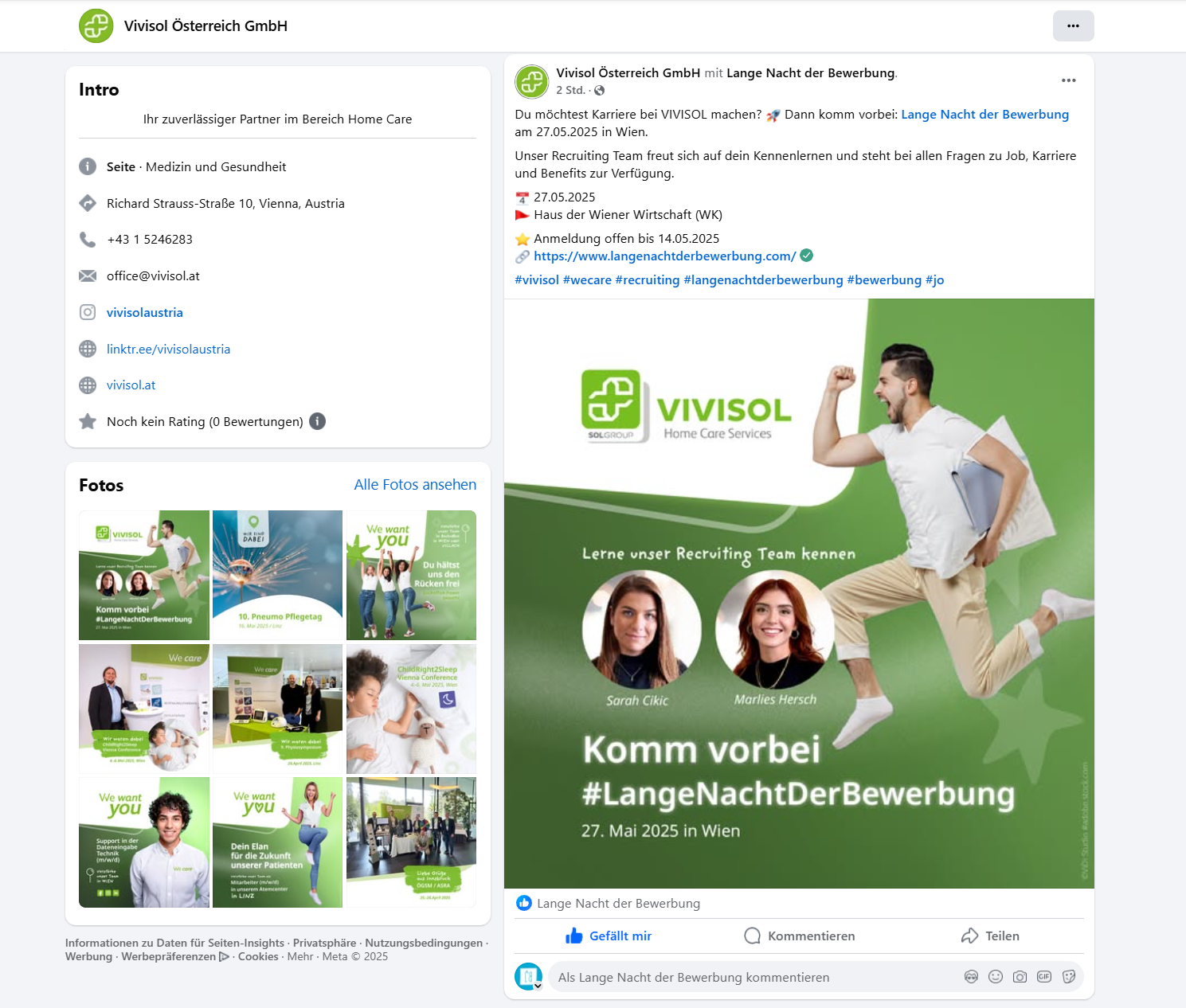Open the Lange Nacht der Bewerbung link in post text
This screenshot has height=1008, width=1186.
pyautogui.click(x=984, y=114)
